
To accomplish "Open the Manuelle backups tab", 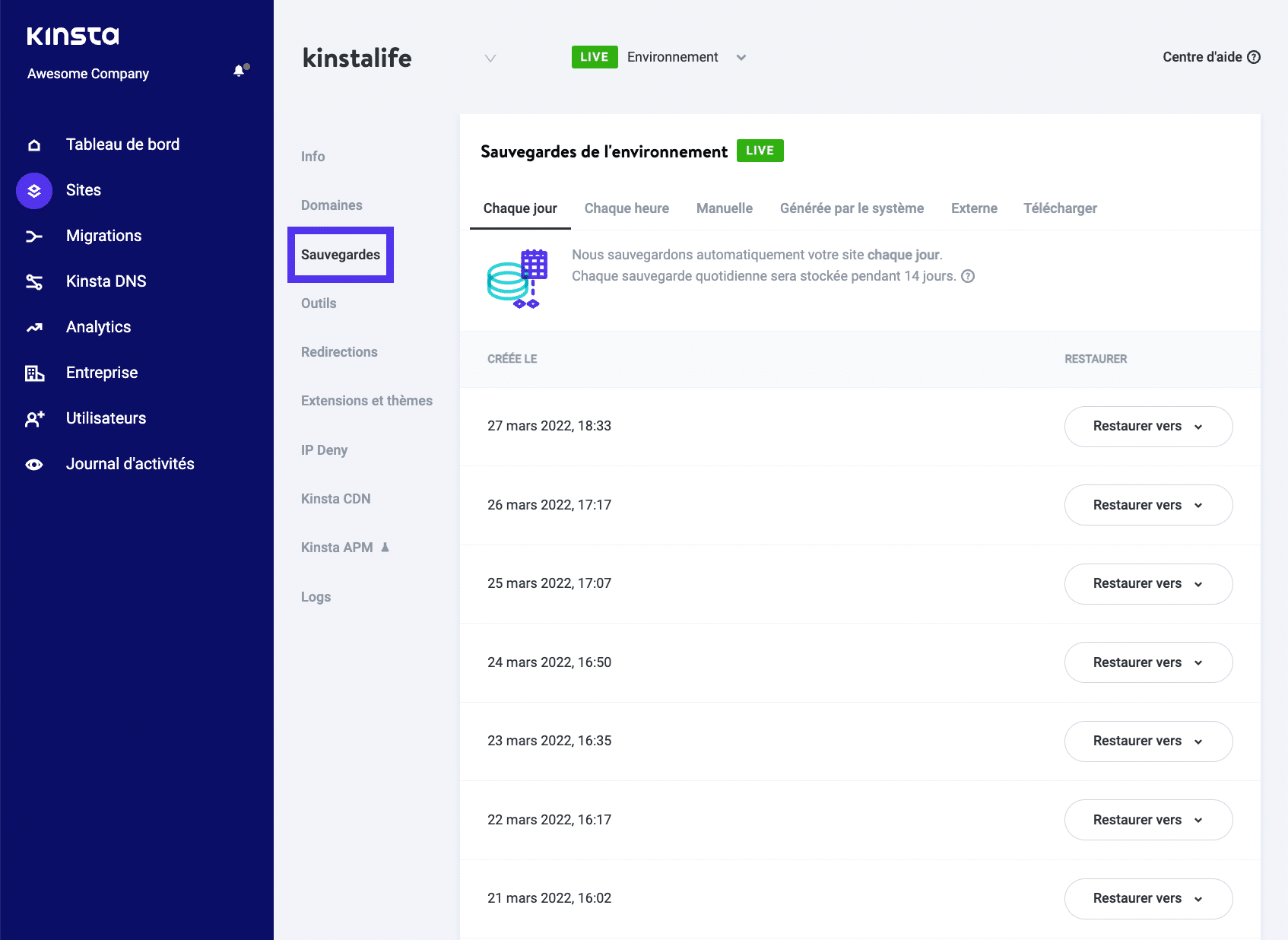I will point(724,208).
